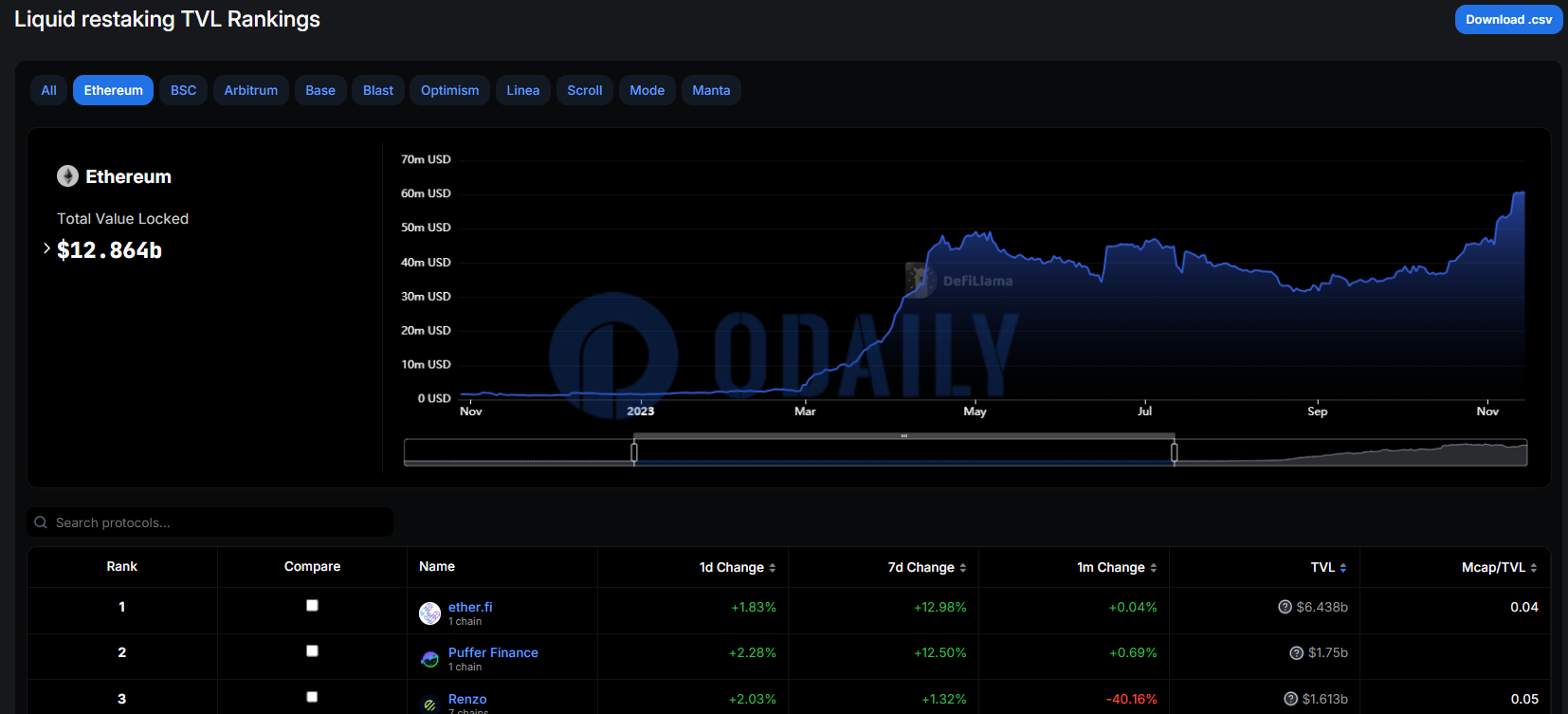
Task: Sort by 1m Change column arrows
Action: pos(1154,568)
